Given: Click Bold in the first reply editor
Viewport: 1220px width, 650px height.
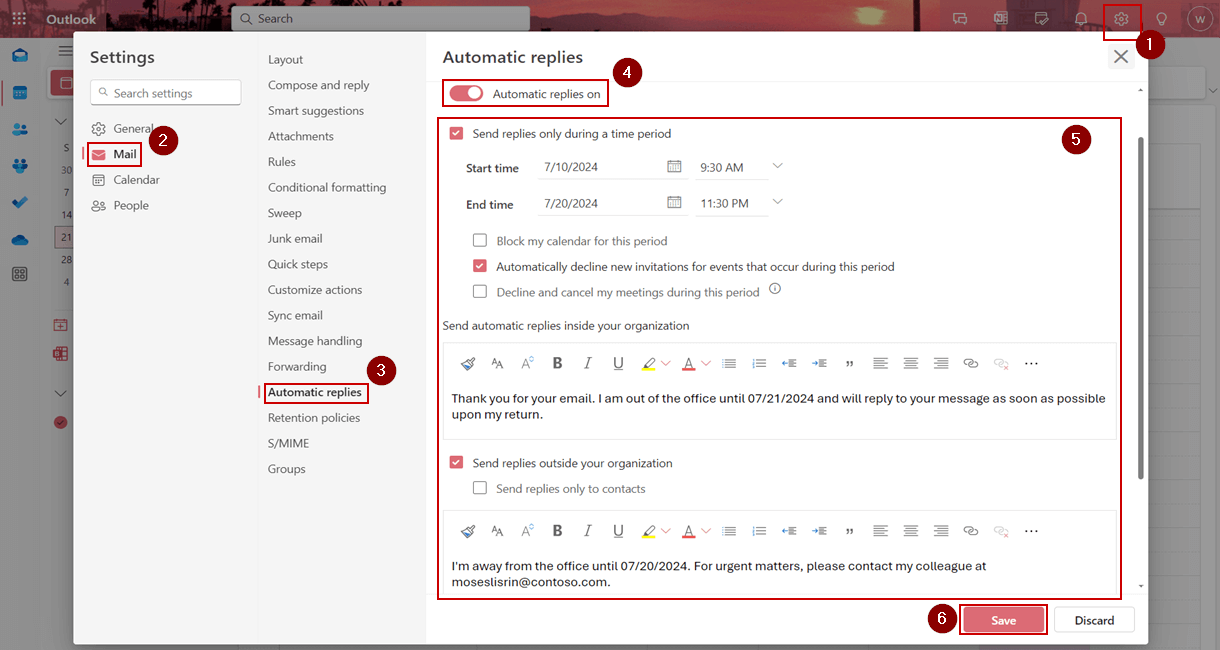Looking at the screenshot, I should click(x=557, y=363).
